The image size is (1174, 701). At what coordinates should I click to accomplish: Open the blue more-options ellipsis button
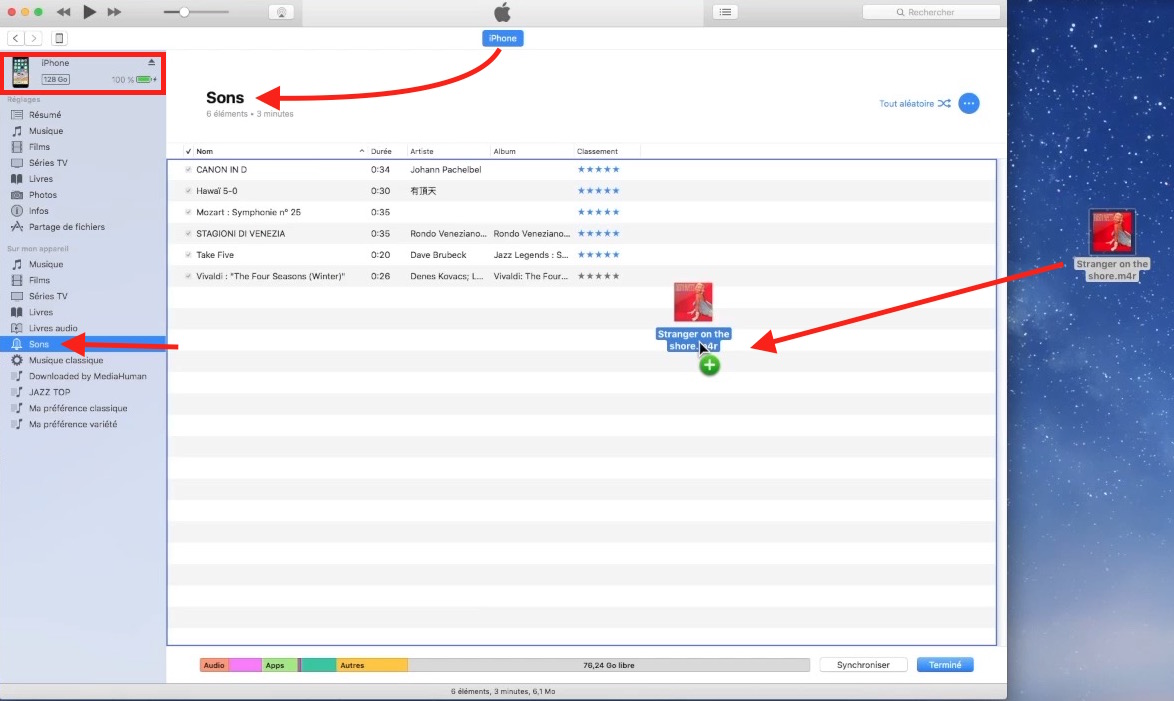(x=969, y=103)
